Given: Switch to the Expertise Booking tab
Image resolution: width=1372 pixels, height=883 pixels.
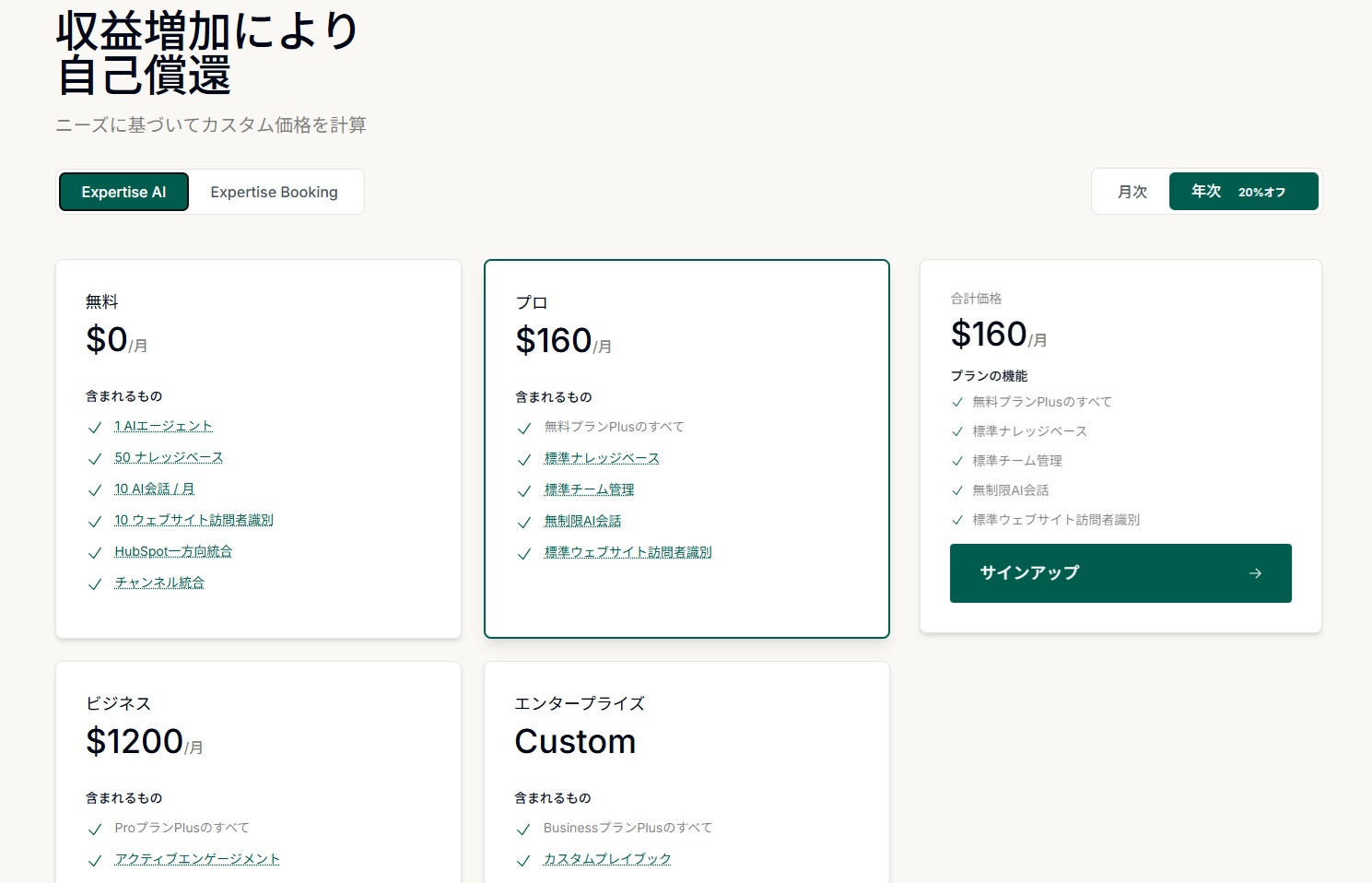Looking at the screenshot, I should click(274, 192).
